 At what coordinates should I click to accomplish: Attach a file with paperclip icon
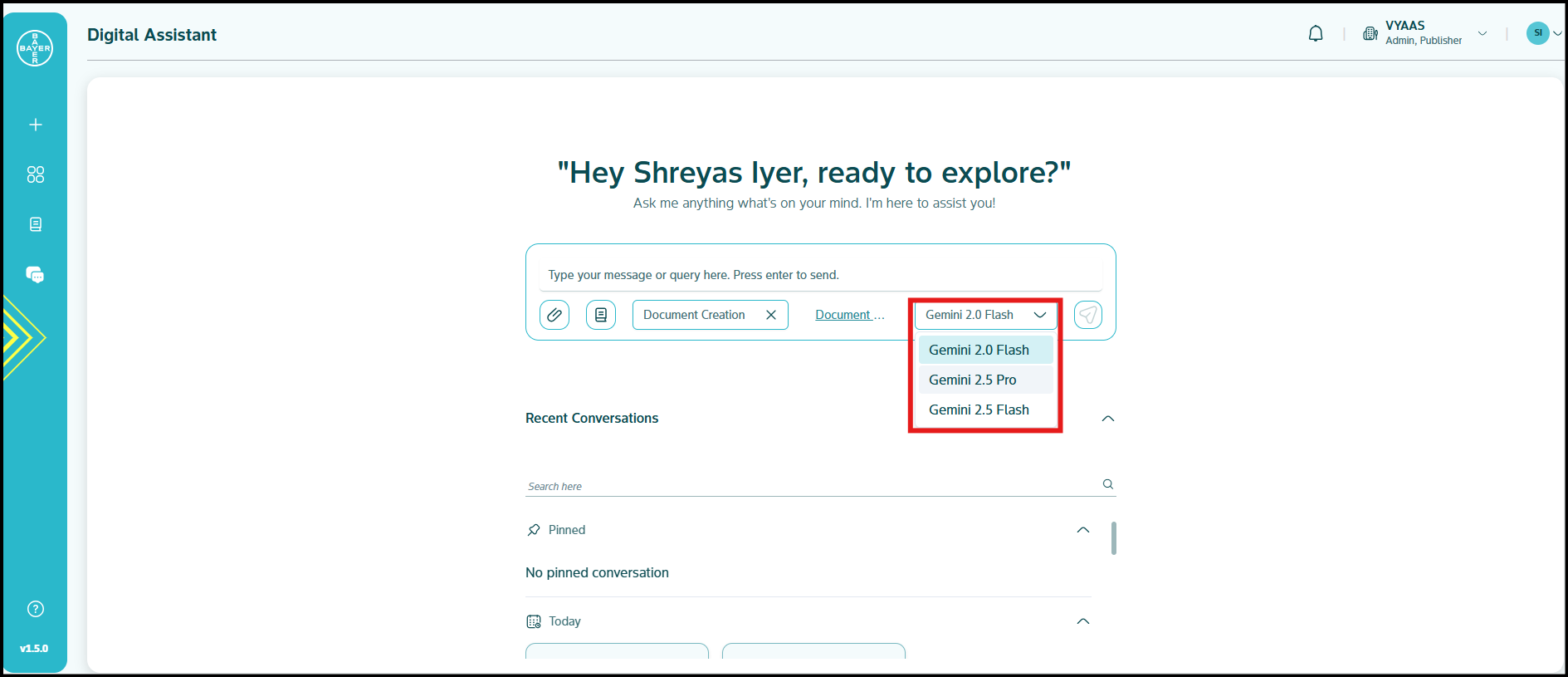click(x=554, y=315)
